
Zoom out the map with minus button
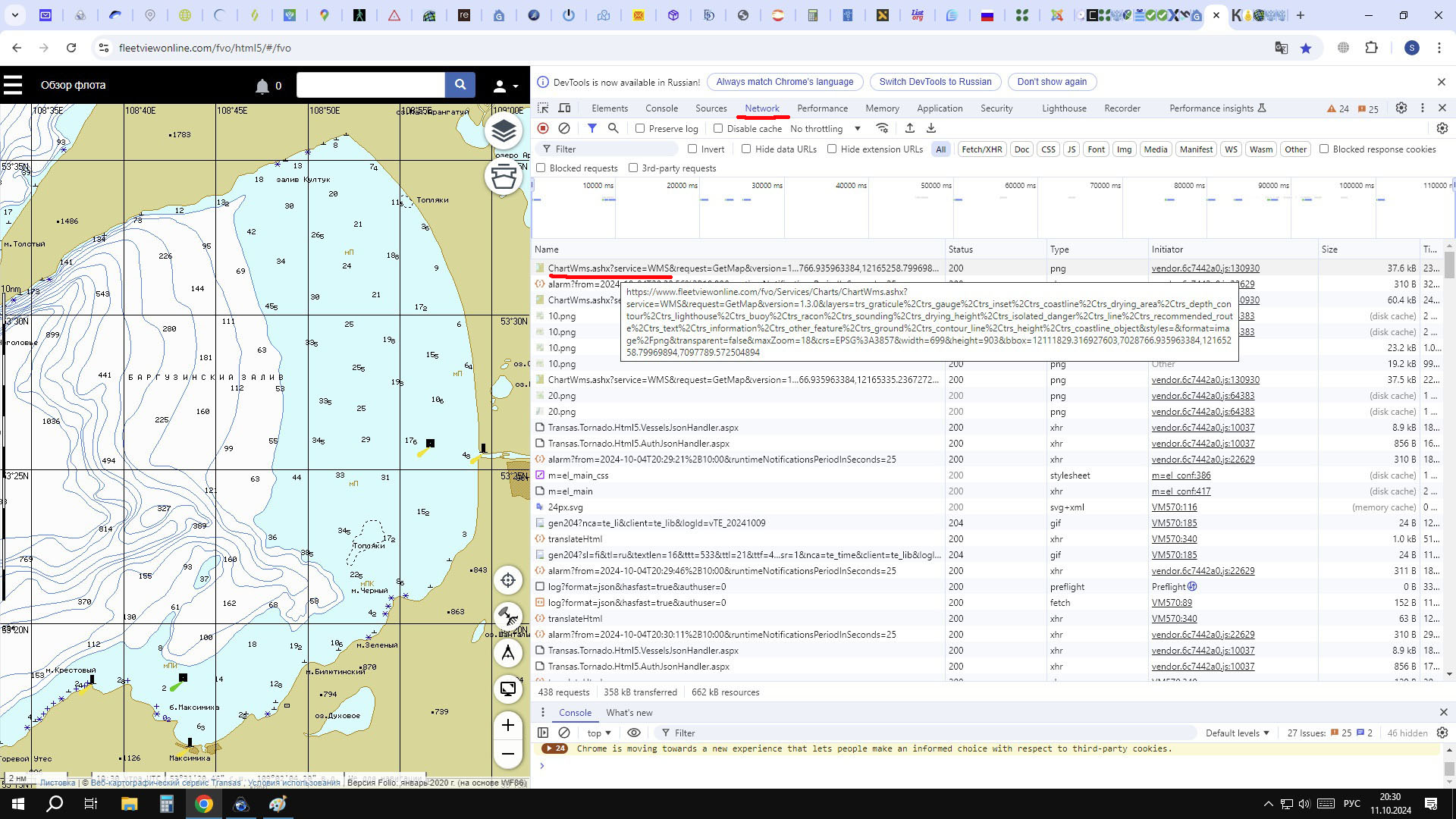(508, 754)
